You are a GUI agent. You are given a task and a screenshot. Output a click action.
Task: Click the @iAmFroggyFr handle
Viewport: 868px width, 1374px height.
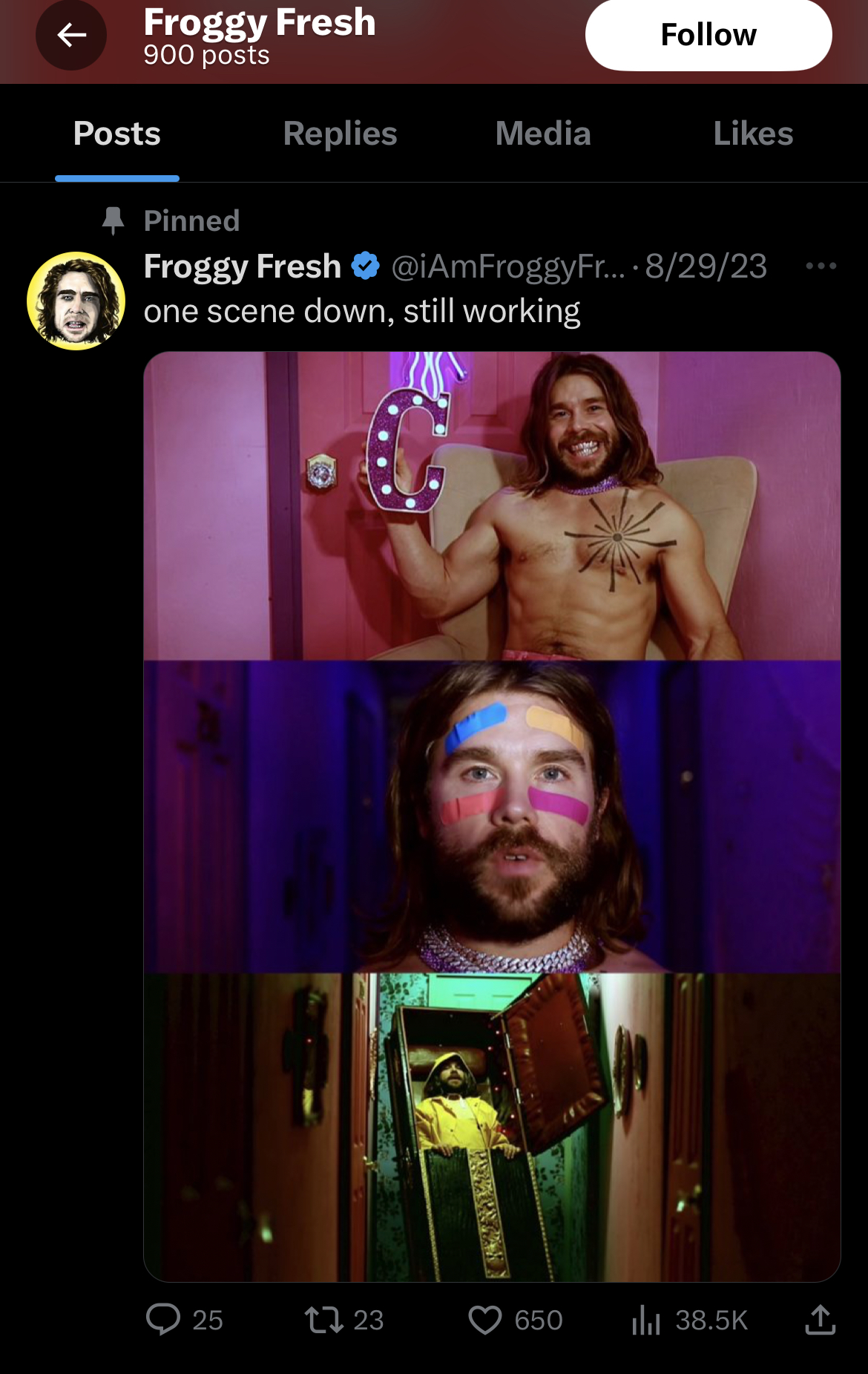click(x=508, y=266)
